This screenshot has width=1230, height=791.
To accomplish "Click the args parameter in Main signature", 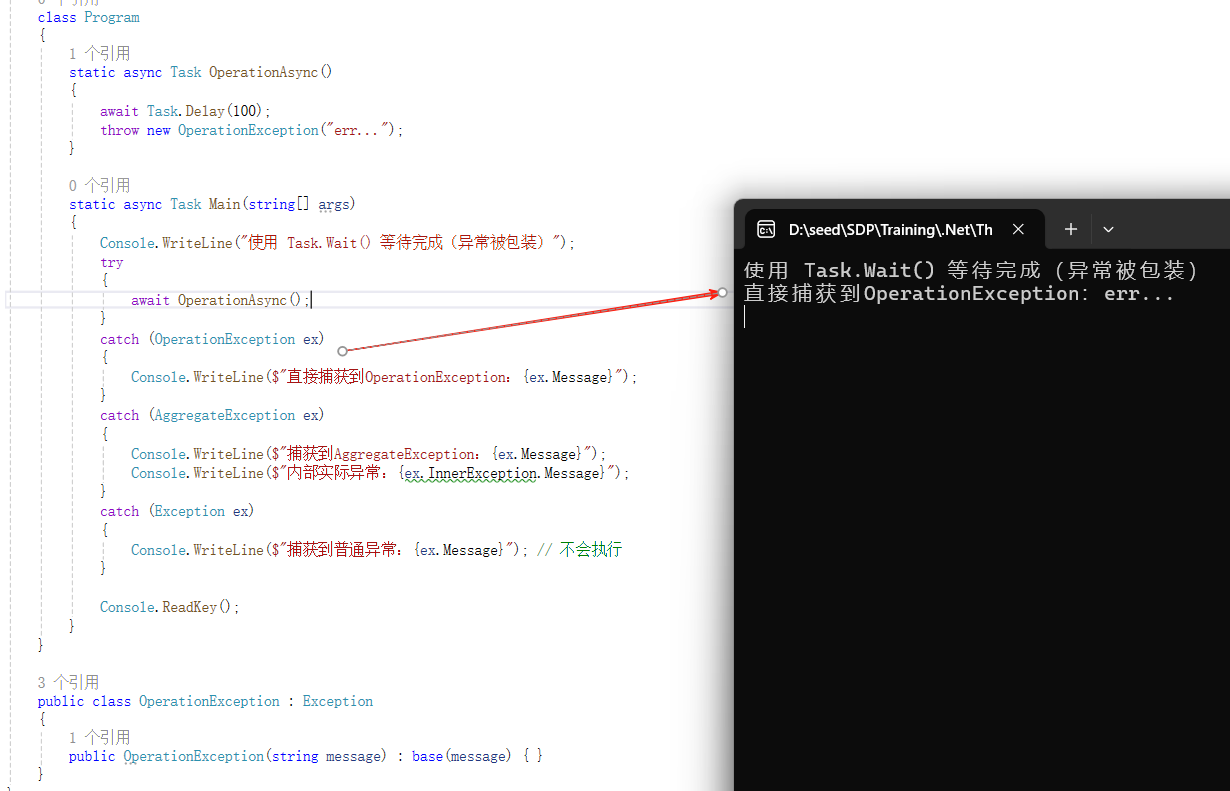I will pyautogui.click(x=334, y=204).
